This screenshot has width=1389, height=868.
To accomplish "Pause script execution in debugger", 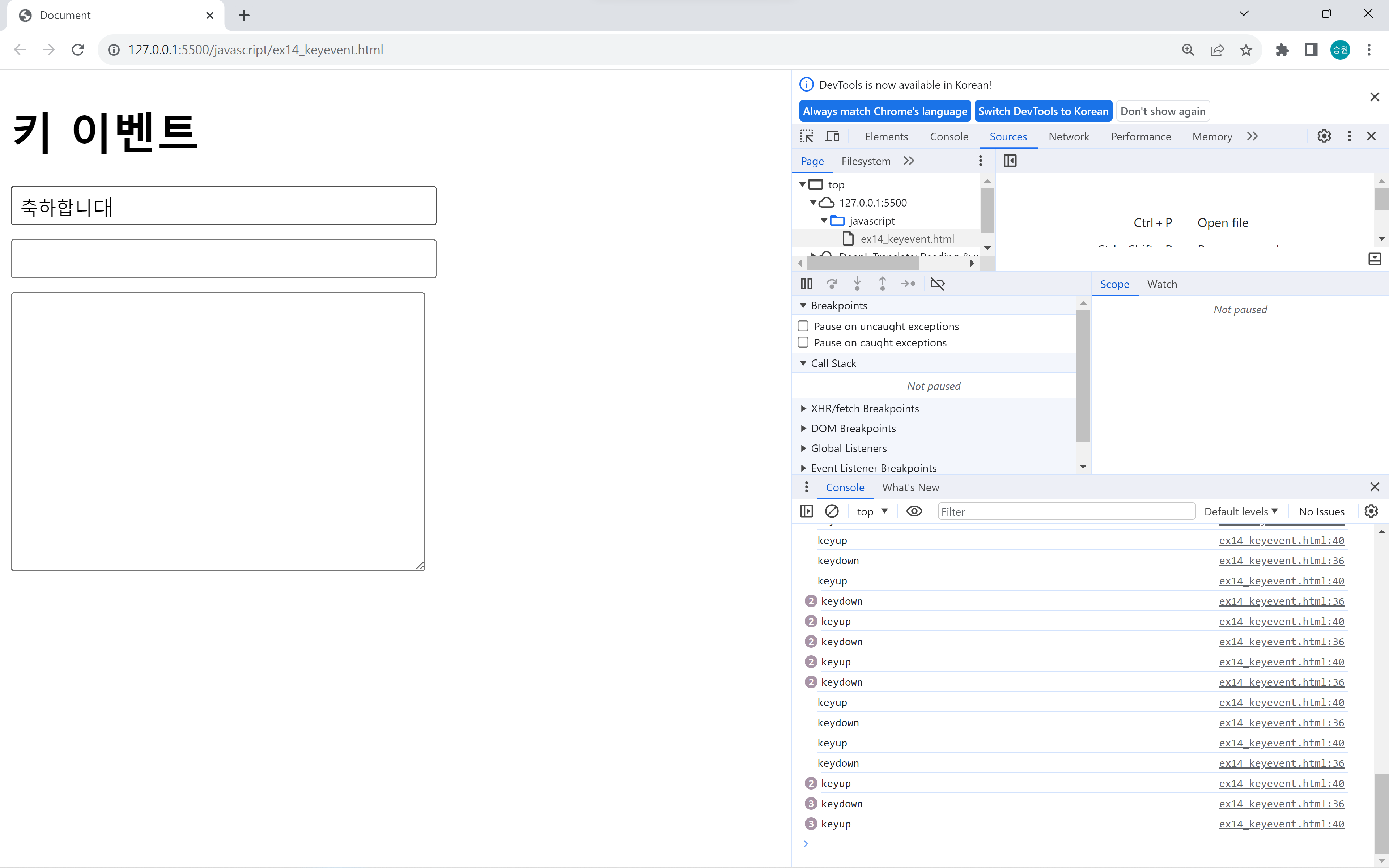I will tap(806, 284).
